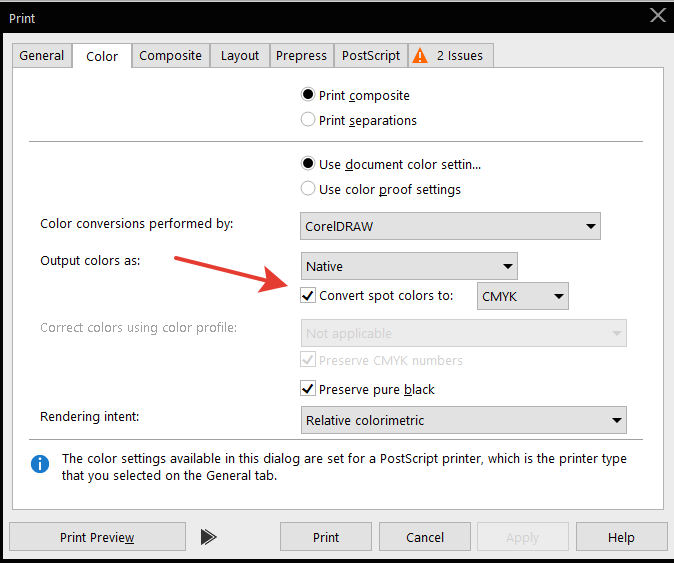Image resolution: width=674 pixels, height=563 pixels.
Task: Open the Layout tab
Action: tap(240, 56)
